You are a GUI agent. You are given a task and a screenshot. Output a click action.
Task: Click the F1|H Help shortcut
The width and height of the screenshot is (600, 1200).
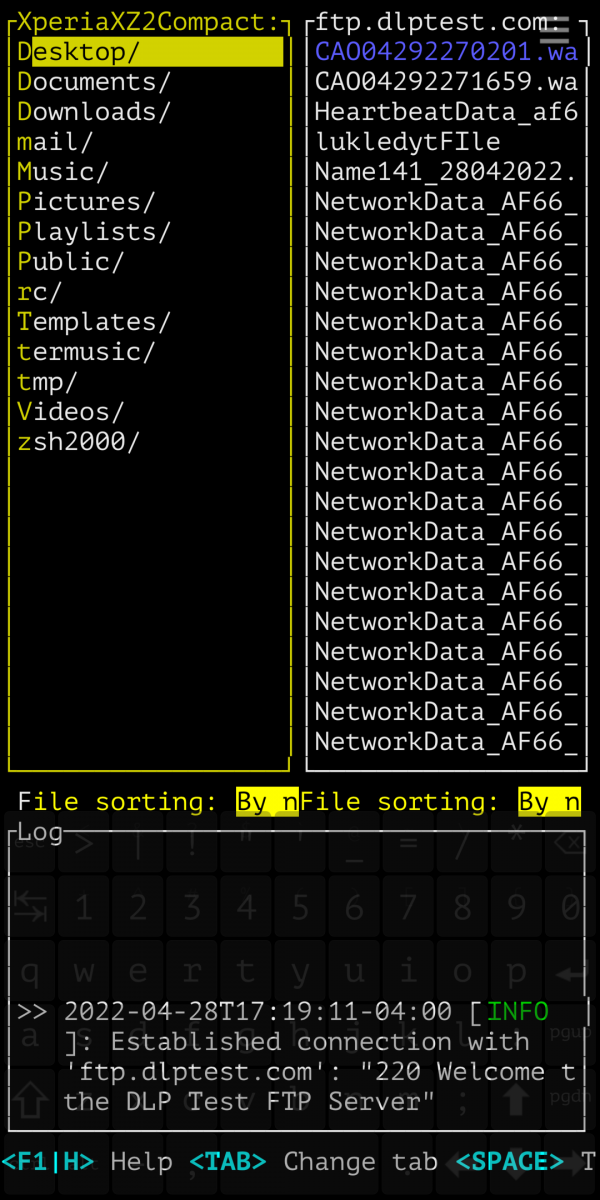(48, 1161)
